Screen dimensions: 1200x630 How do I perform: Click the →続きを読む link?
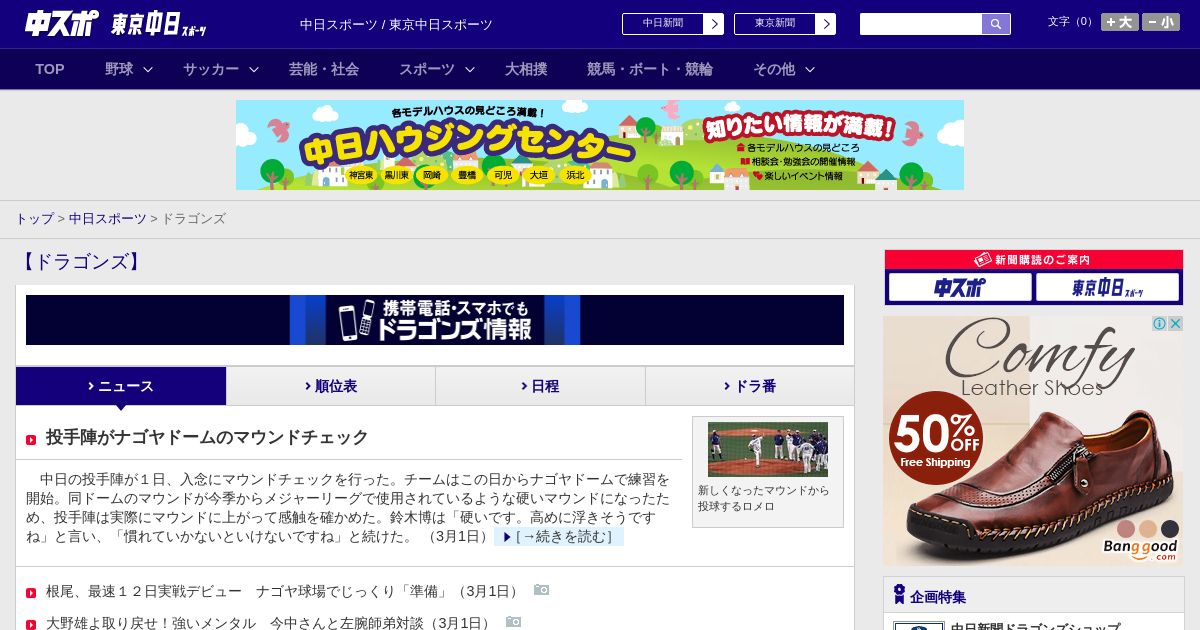[x=559, y=537]
